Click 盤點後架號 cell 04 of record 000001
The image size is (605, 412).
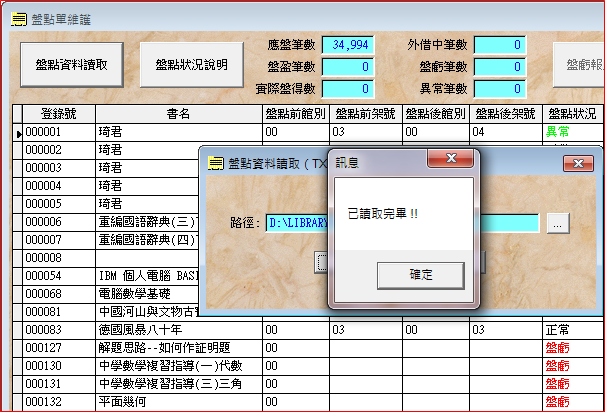pyautogui.click(x=506, y=132)
